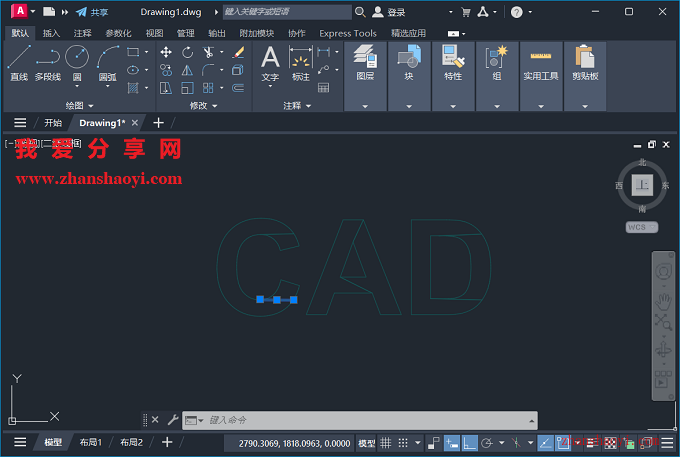Select the Arc (圆弧) tool
The width and height of the screenshot is (680, 457).
click(108, 63)
